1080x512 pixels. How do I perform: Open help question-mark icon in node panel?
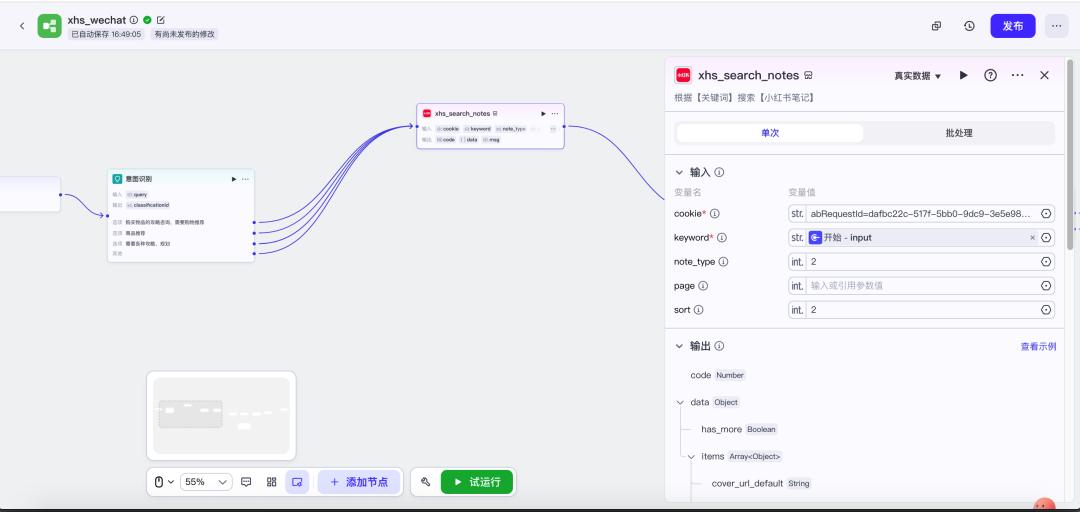(990, 75)
